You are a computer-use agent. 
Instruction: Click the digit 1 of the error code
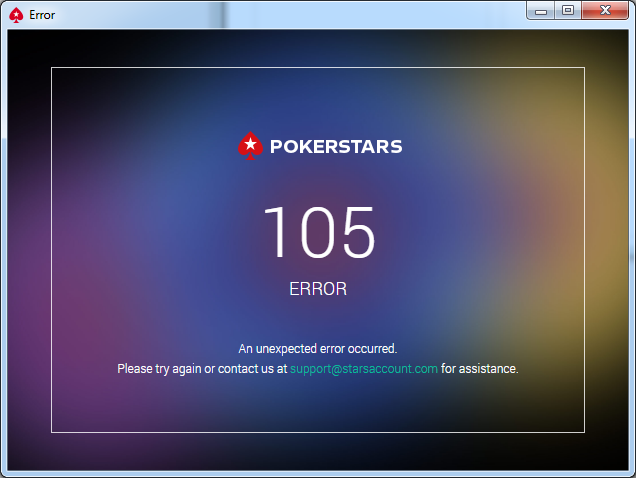275,232
